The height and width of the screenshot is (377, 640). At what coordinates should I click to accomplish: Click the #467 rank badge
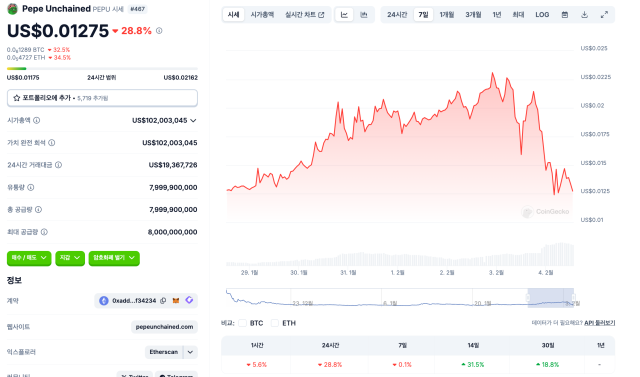click(x=138, y=9)
